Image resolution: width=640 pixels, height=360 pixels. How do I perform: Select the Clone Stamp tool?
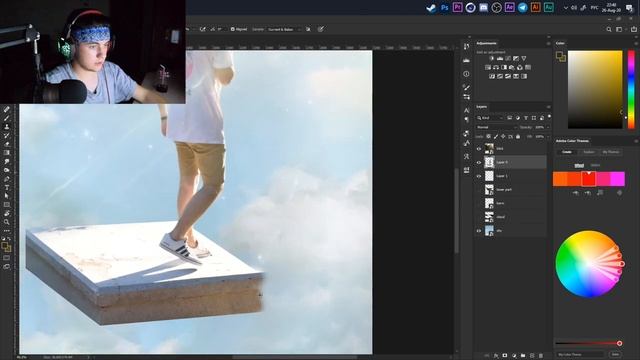point(7,127)
